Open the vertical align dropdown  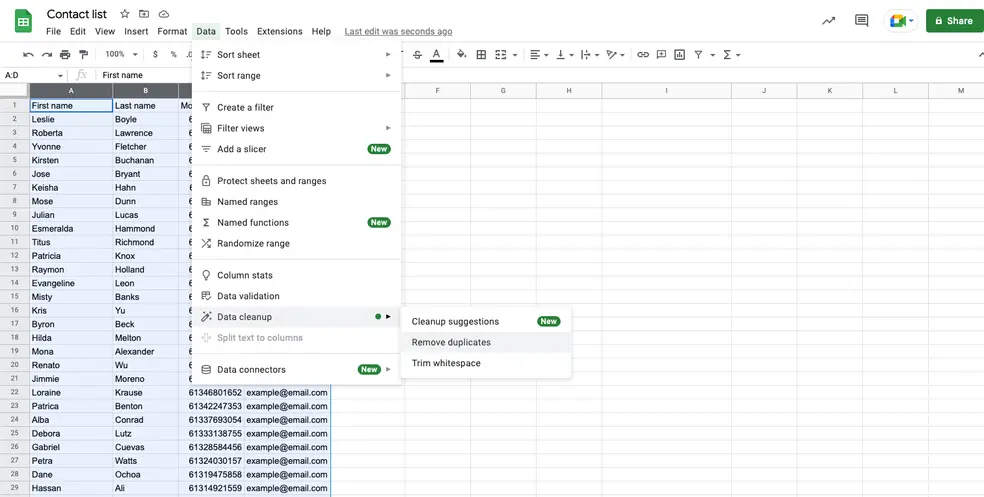[x=564, y=55]
